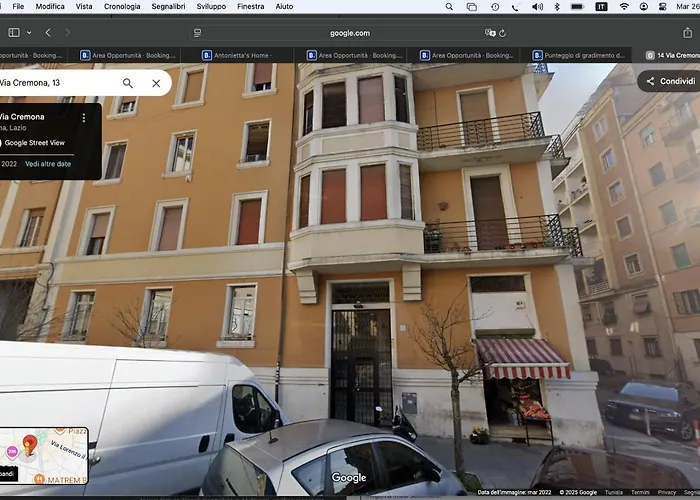Click the orange restaurant marker on minimap

coord(39,479)
